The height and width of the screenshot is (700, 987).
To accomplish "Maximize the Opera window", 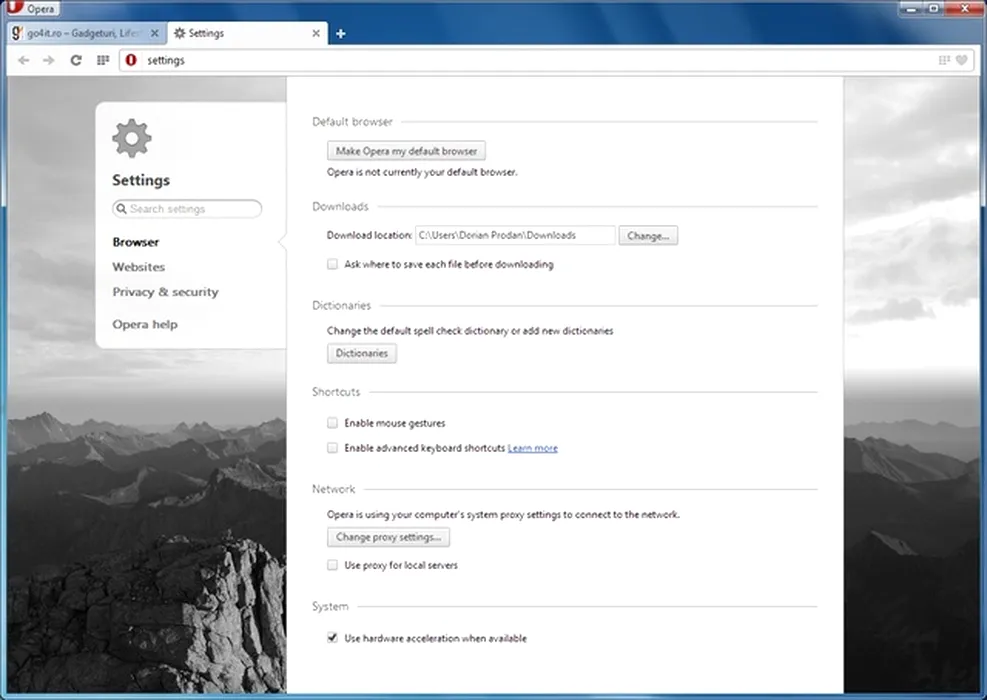I will (933, 8).
